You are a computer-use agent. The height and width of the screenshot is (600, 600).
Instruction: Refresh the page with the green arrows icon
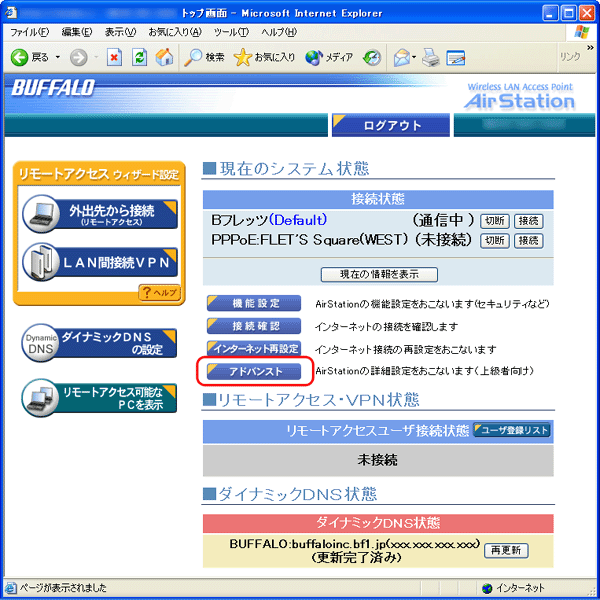coord(139,58)
